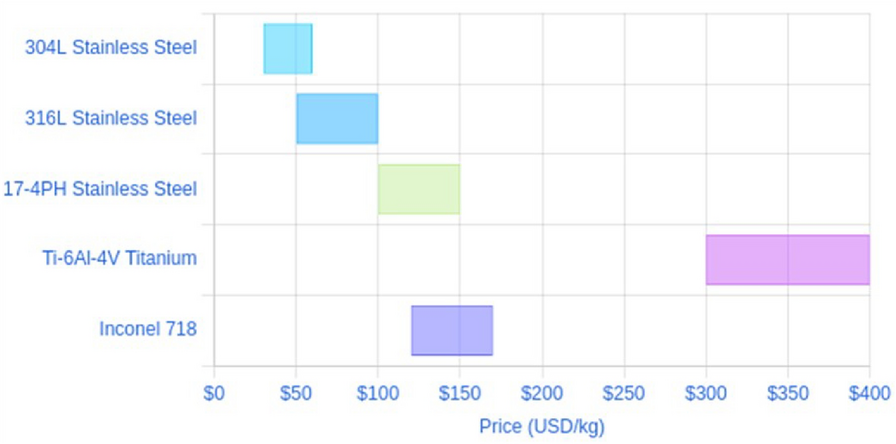The image size is (896, 444).
Task: Click the Inconel 718 label
Action: pos(148,330)
